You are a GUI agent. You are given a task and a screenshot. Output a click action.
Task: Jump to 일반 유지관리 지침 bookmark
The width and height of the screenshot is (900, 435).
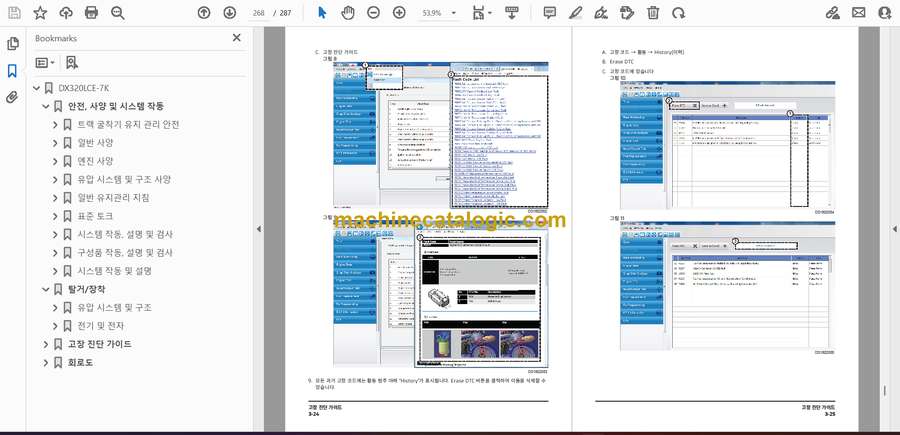coord(114,198)
